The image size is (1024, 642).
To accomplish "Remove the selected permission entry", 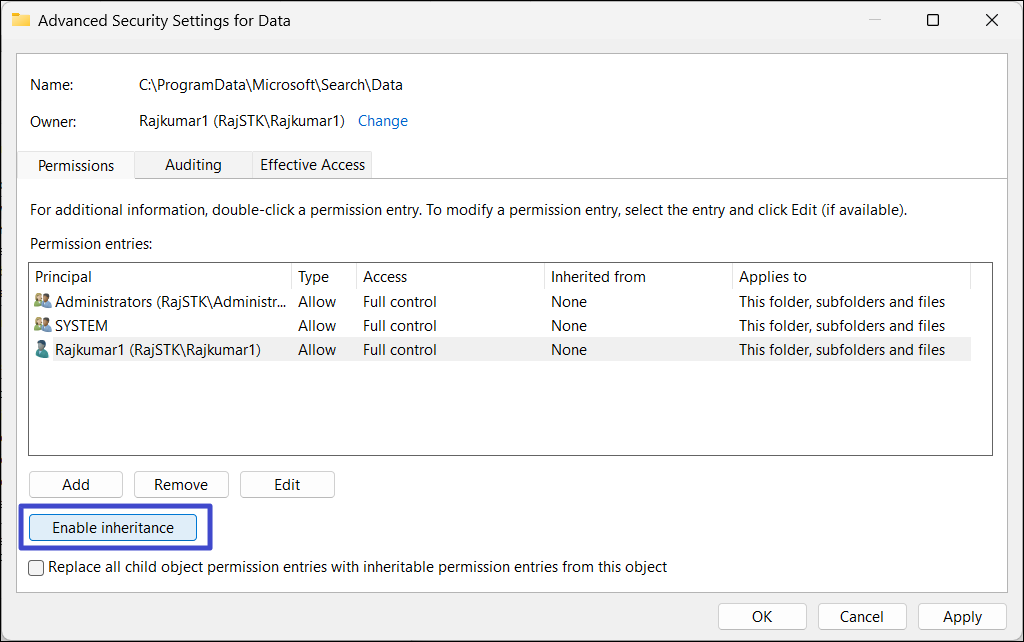I will [181, 485].
